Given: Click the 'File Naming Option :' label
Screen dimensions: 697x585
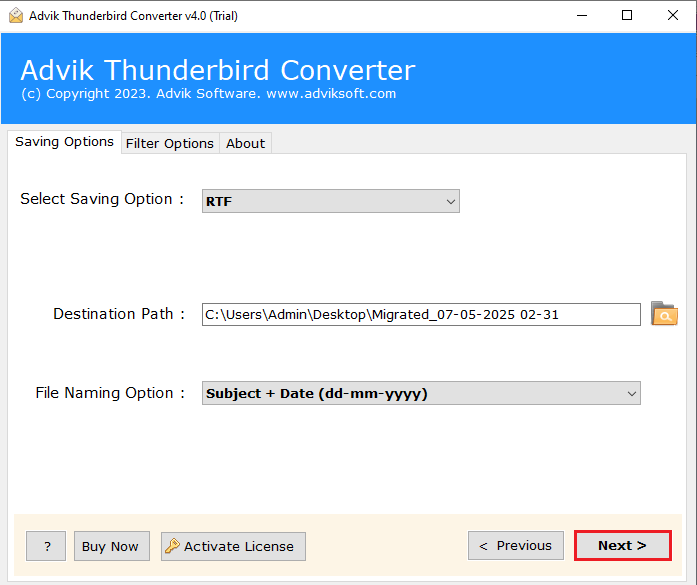Looking at the screenshot, I should [x=110, y=393].
